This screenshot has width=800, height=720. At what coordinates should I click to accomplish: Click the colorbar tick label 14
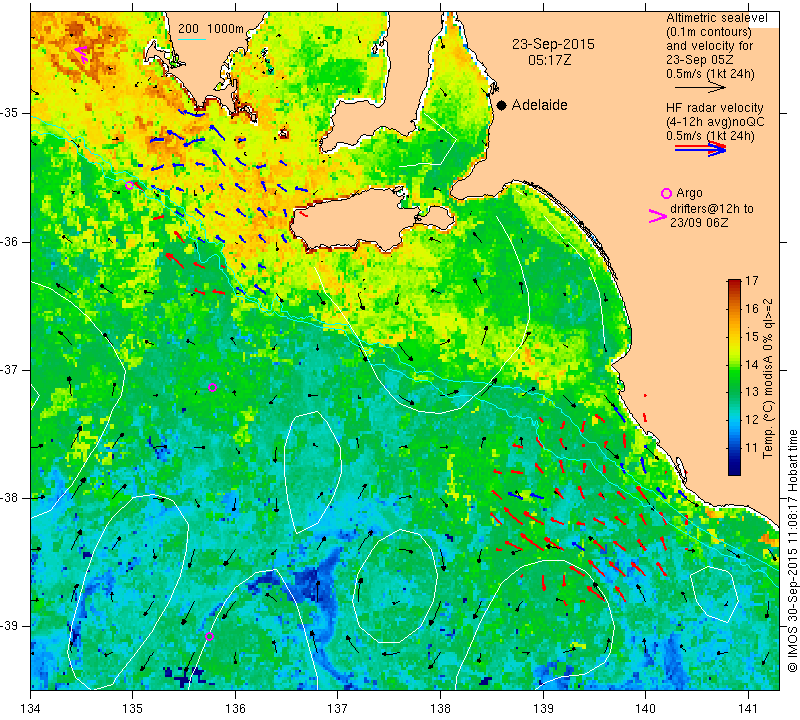(x=752, y=364)
